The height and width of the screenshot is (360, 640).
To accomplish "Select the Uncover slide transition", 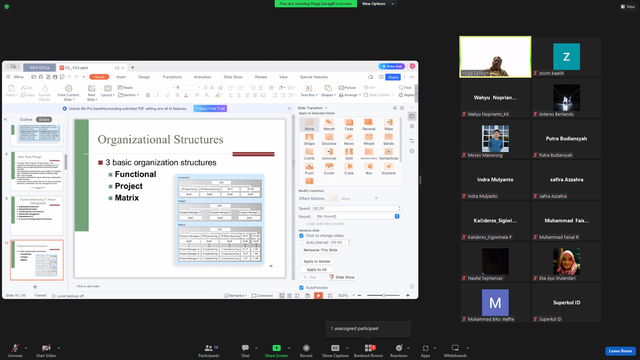I will tap(329, 154).
